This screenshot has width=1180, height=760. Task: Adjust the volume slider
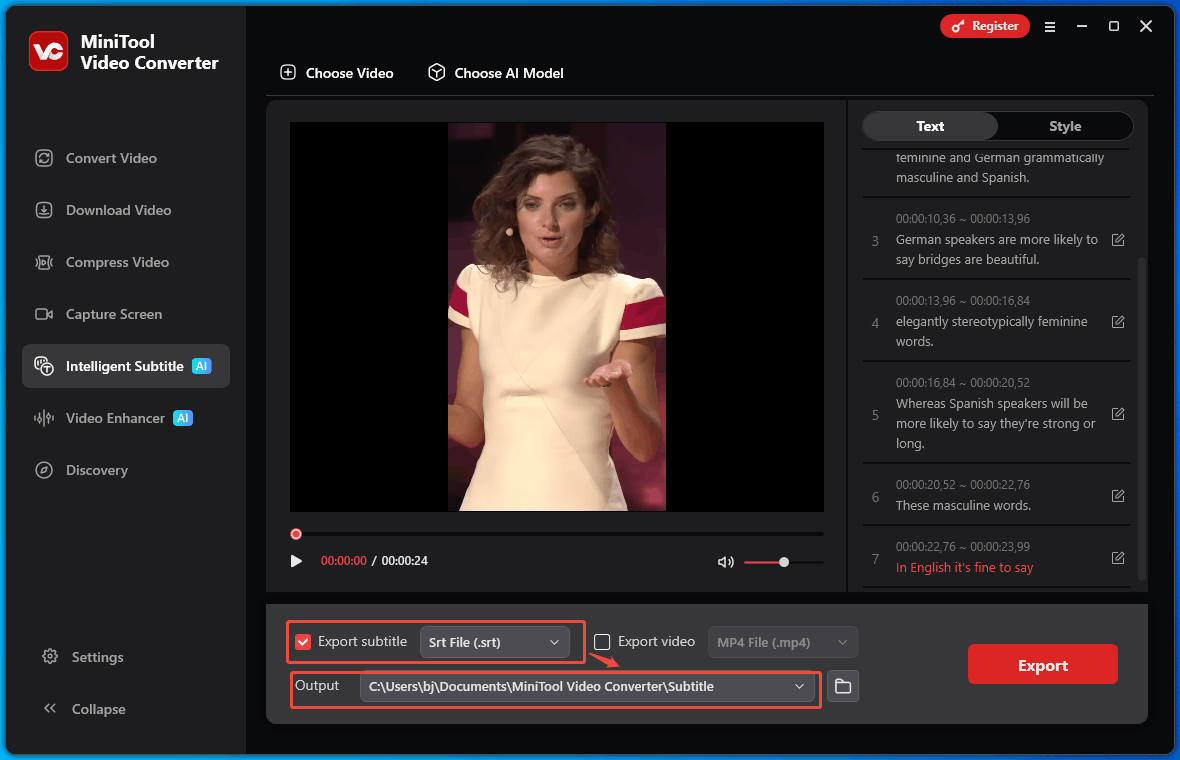[x=785, y=561]
